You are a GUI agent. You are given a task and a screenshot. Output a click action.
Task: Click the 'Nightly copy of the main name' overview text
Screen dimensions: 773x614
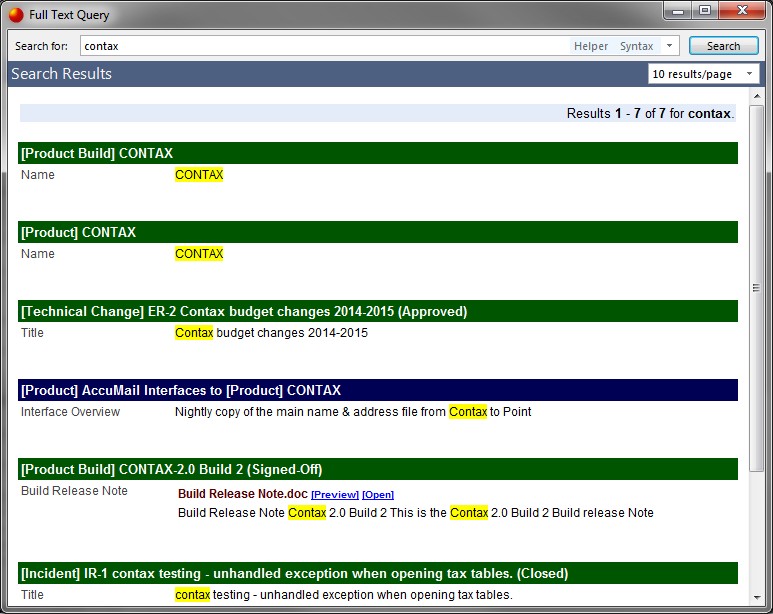(353, 412)
